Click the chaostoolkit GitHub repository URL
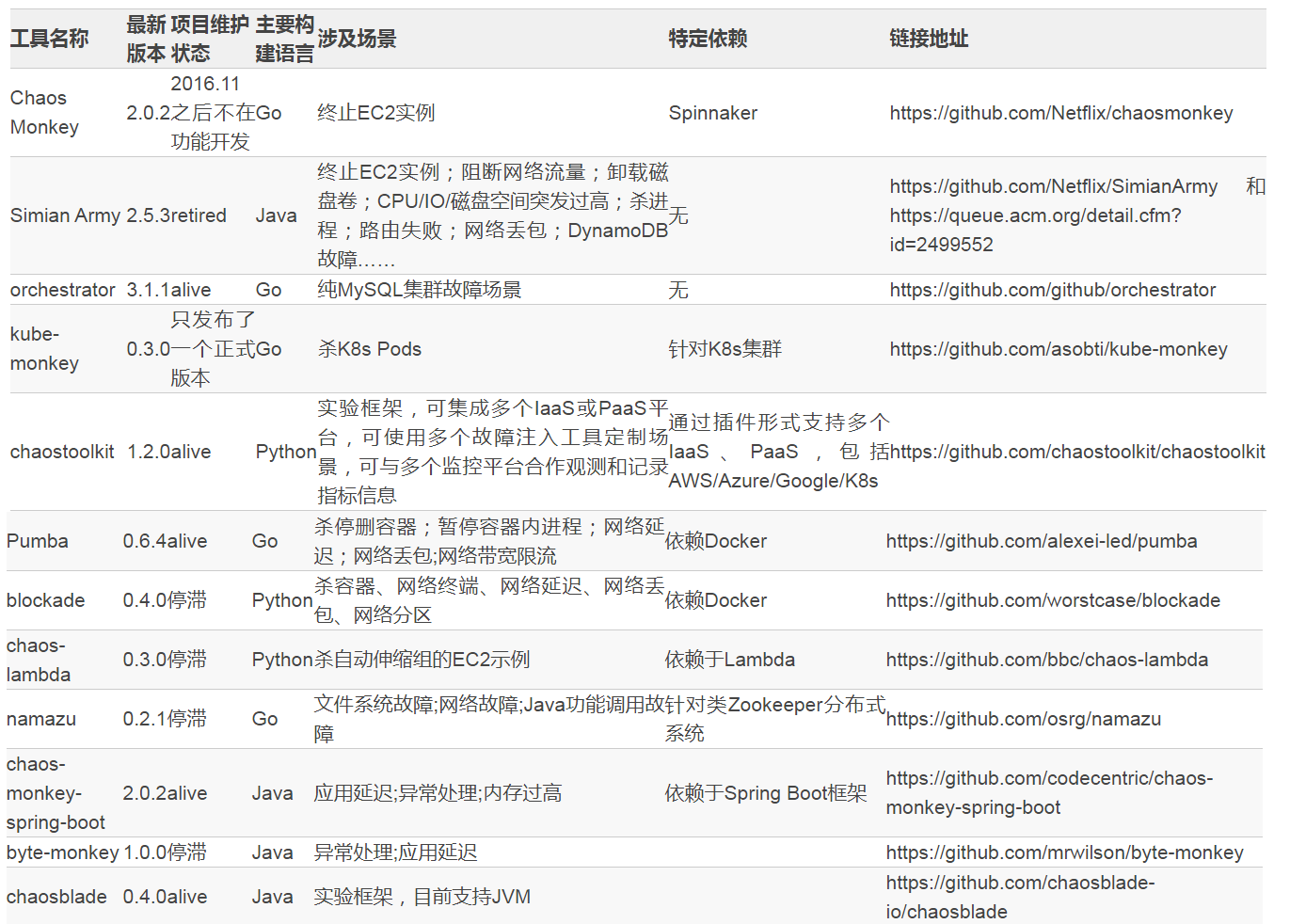The width and height of the screenshot is (1290, 924). click(x=1077, y=452)
